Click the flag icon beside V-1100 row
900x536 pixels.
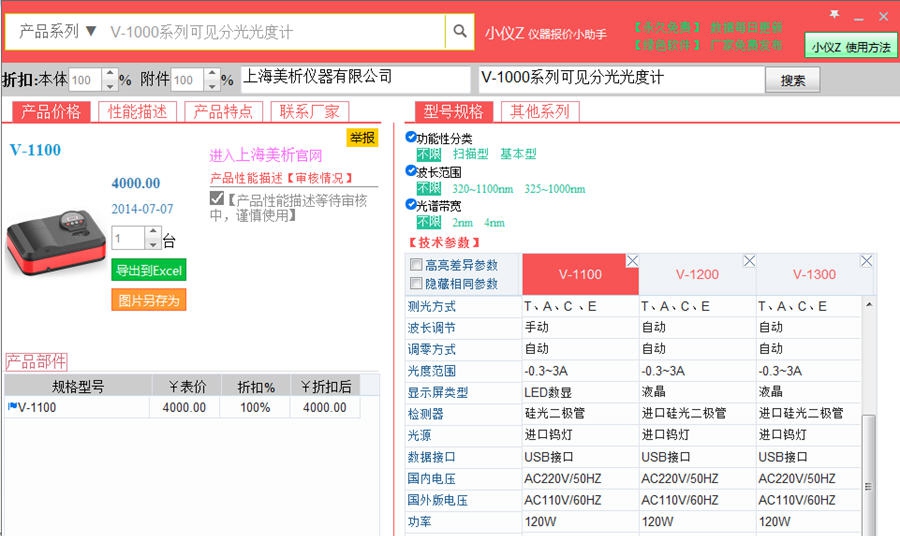pyautogui.click(x=12, y=407)
